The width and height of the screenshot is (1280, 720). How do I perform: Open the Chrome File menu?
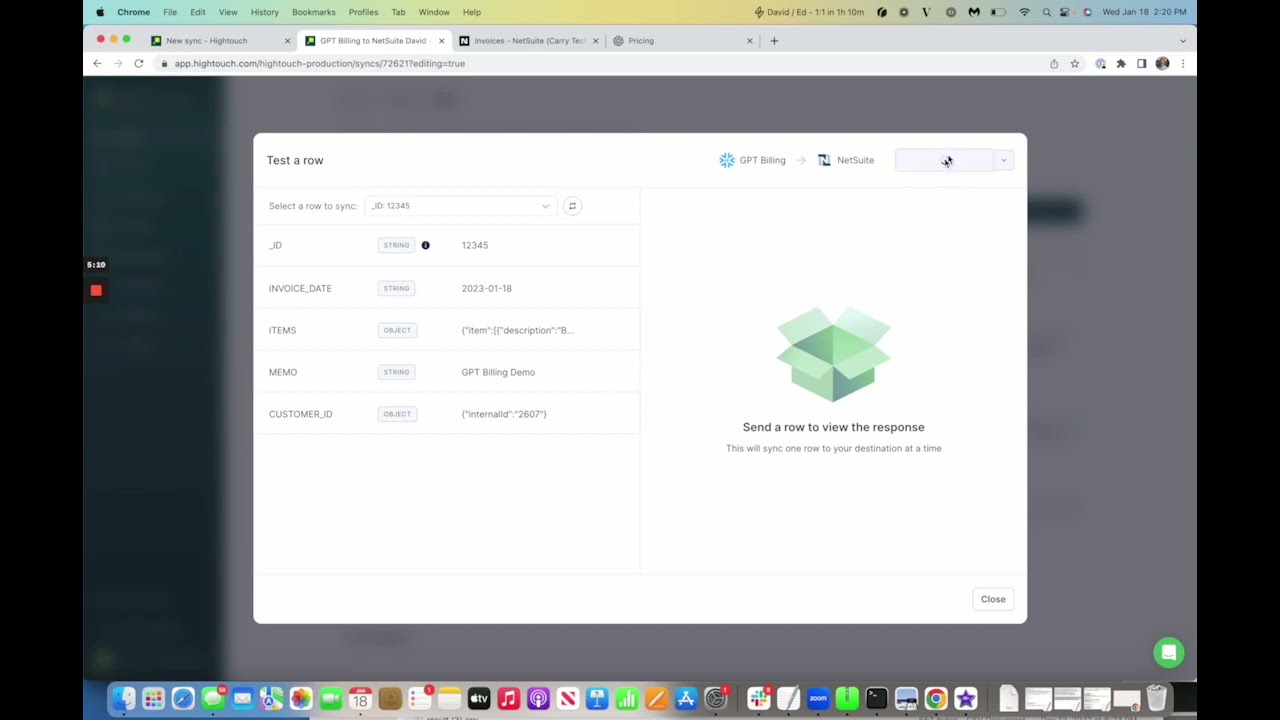click(x=170, y=12)
